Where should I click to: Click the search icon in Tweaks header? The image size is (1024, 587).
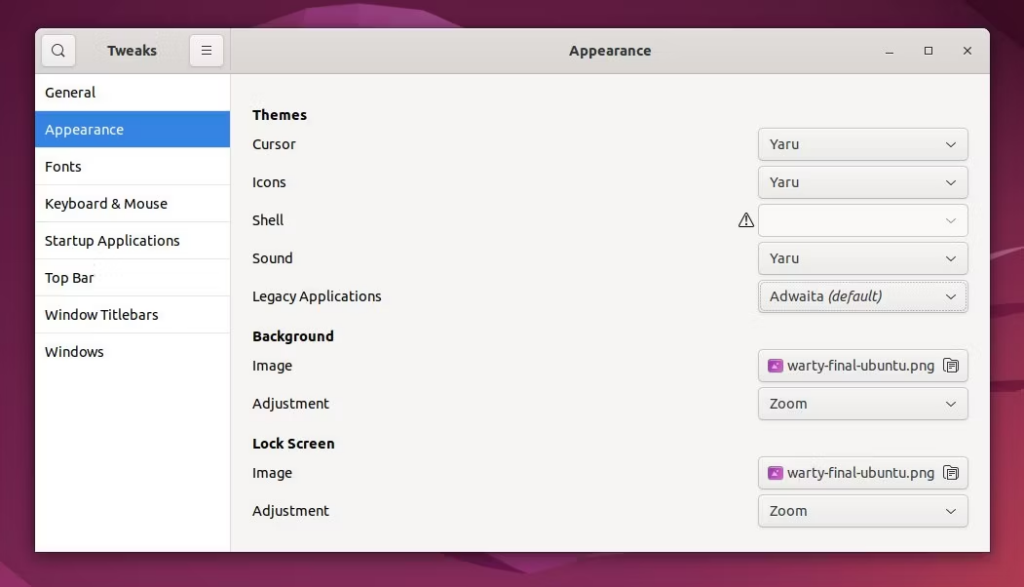pos(58,50)
